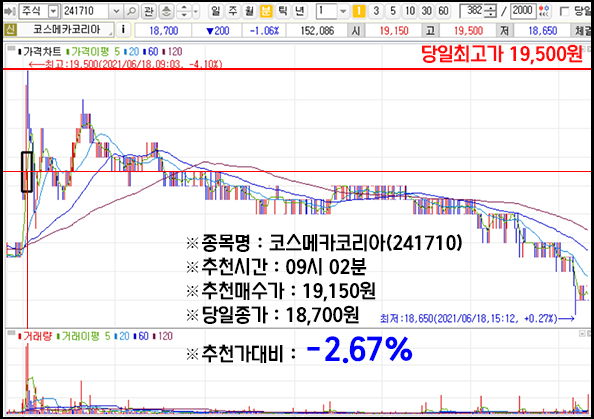Click the 거래이평 5 volume legend entry
594x419 pixels.
(83, 336)
